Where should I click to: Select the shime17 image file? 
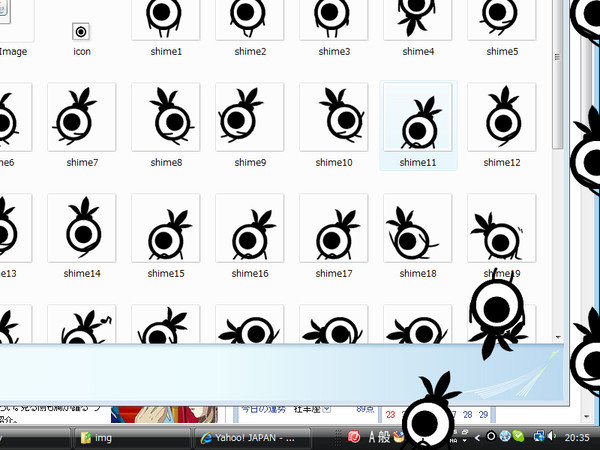coord(334,228)
